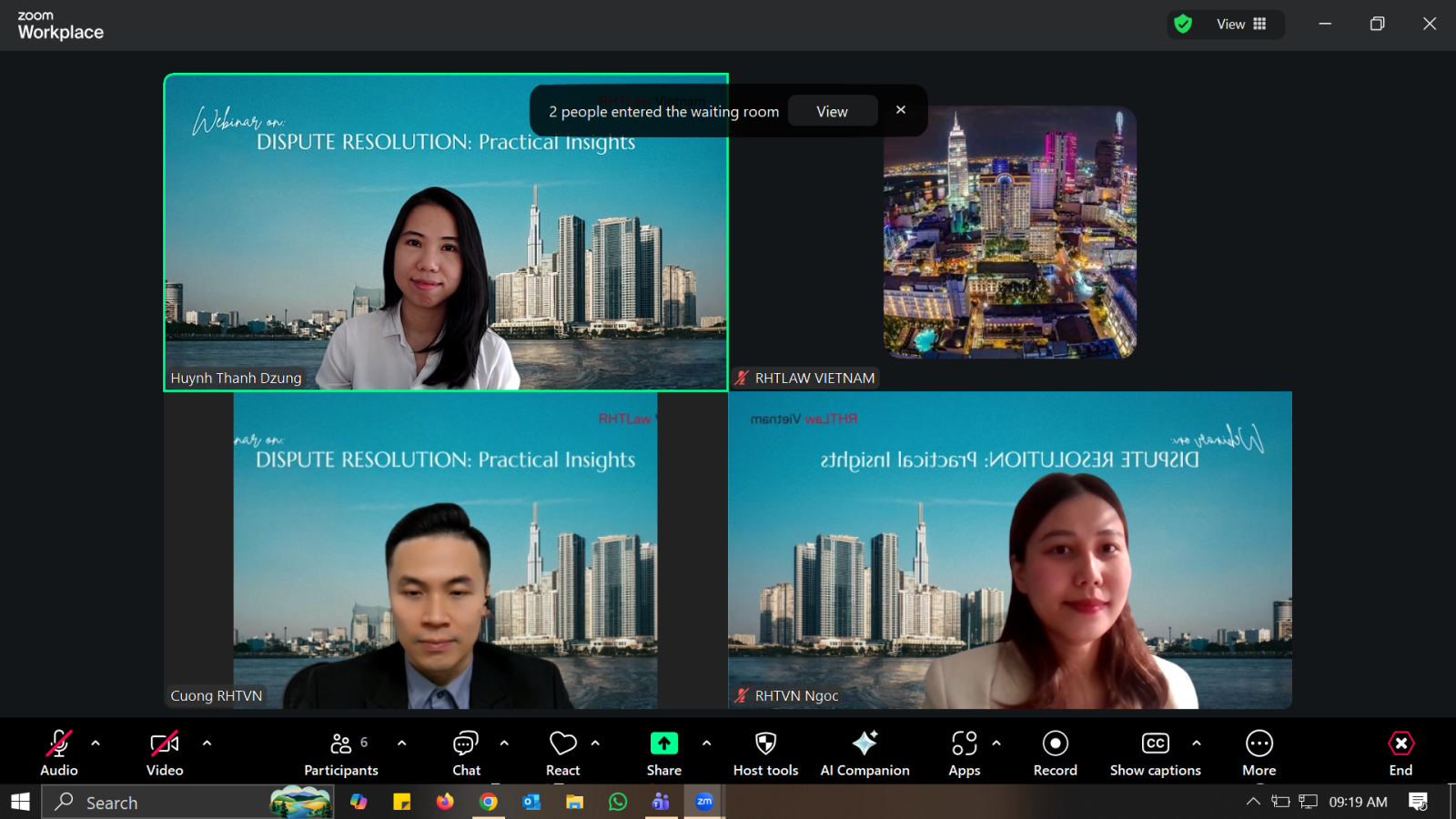Launch AI Companion
The width and height of the screenshot is (1456, 819).
864,753
